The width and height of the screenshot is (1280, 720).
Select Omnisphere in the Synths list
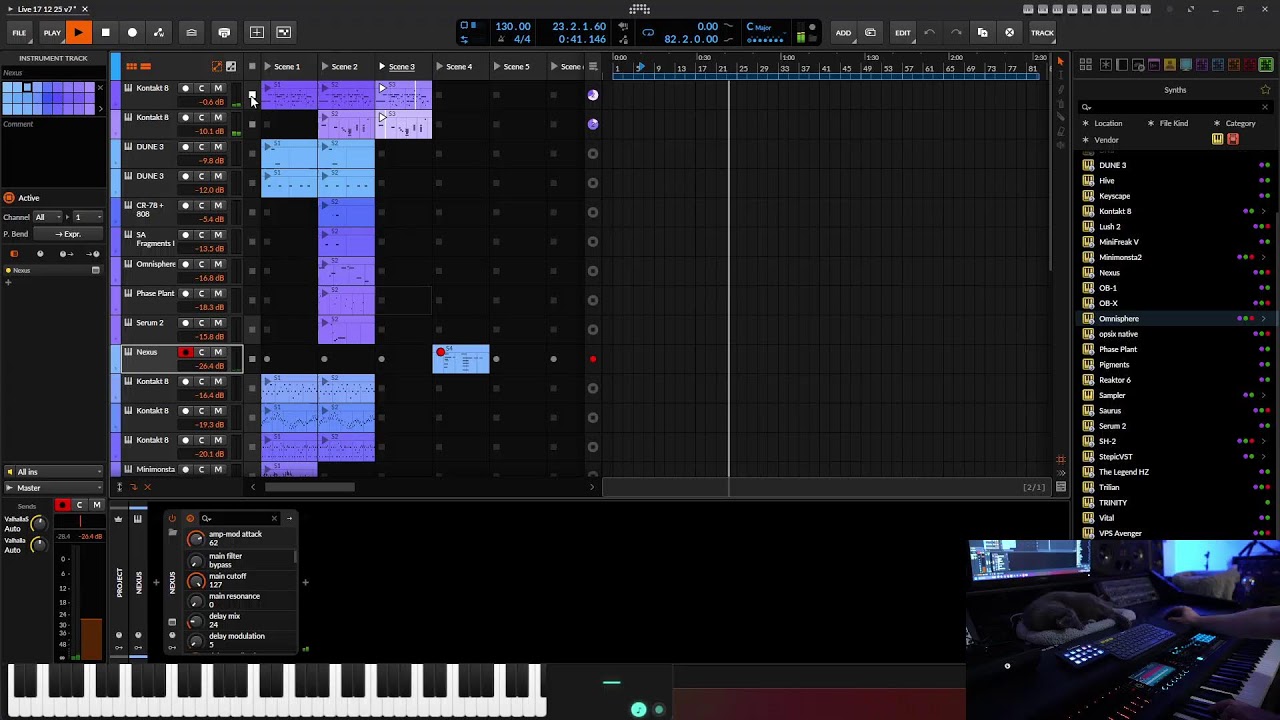pos(1118,318)
